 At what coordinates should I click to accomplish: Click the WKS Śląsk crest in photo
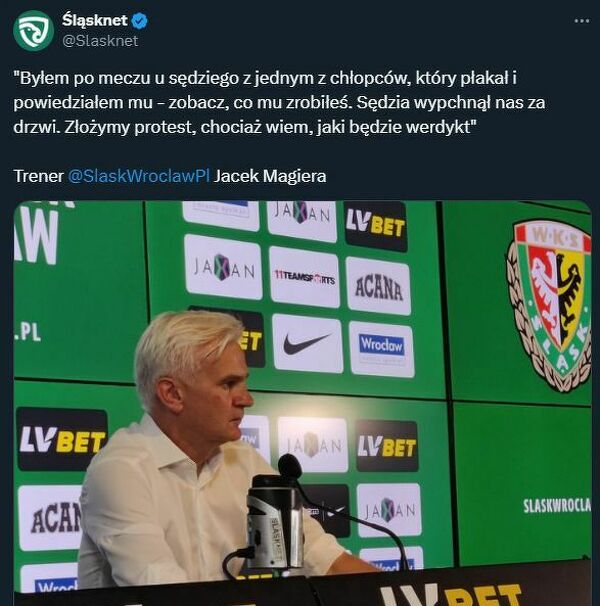549,304
